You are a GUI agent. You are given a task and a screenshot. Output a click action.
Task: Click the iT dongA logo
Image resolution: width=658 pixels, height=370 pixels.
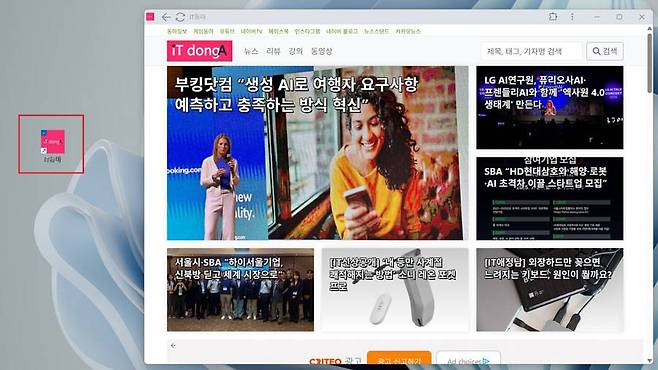(199, 51)
